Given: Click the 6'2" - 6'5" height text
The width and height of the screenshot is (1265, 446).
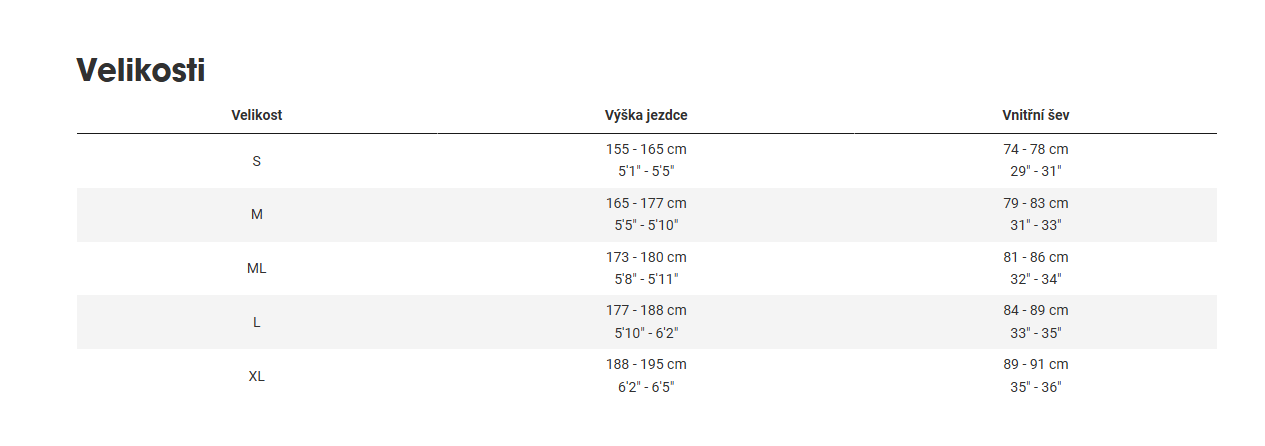Looking at the screenshot, I should [x=646, y=387].
